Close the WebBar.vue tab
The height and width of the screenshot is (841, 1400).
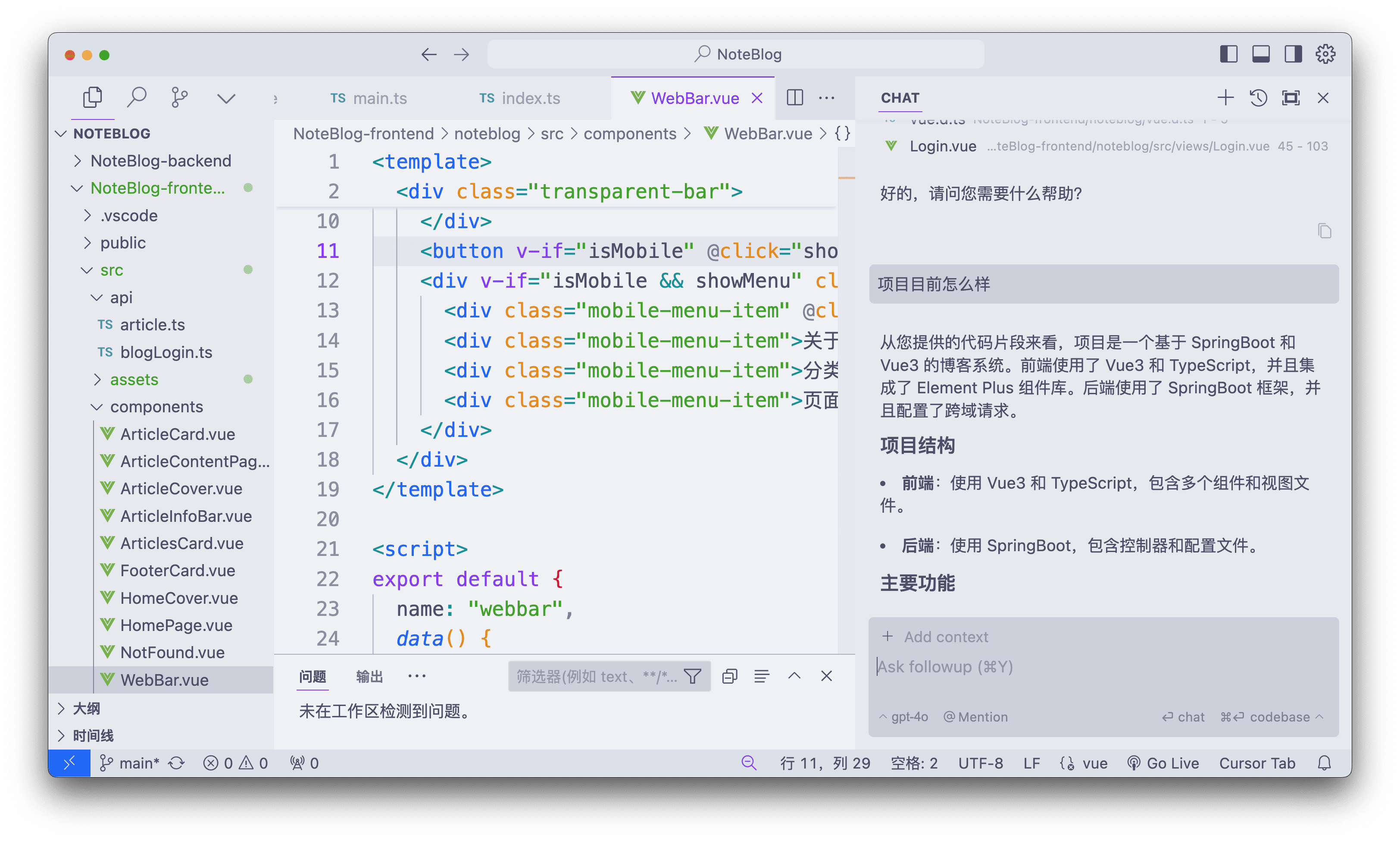click(x=756, y=98)
